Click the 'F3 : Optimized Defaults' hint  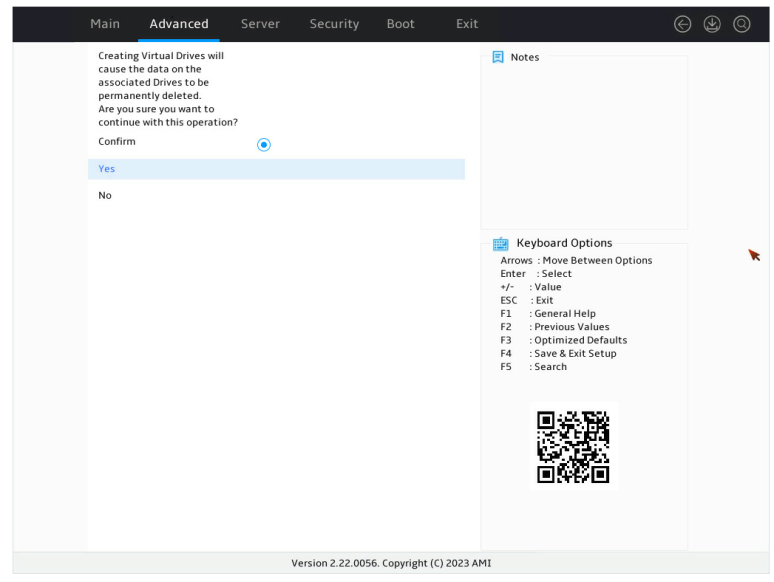pyautogui.click(x=564, y=340)
